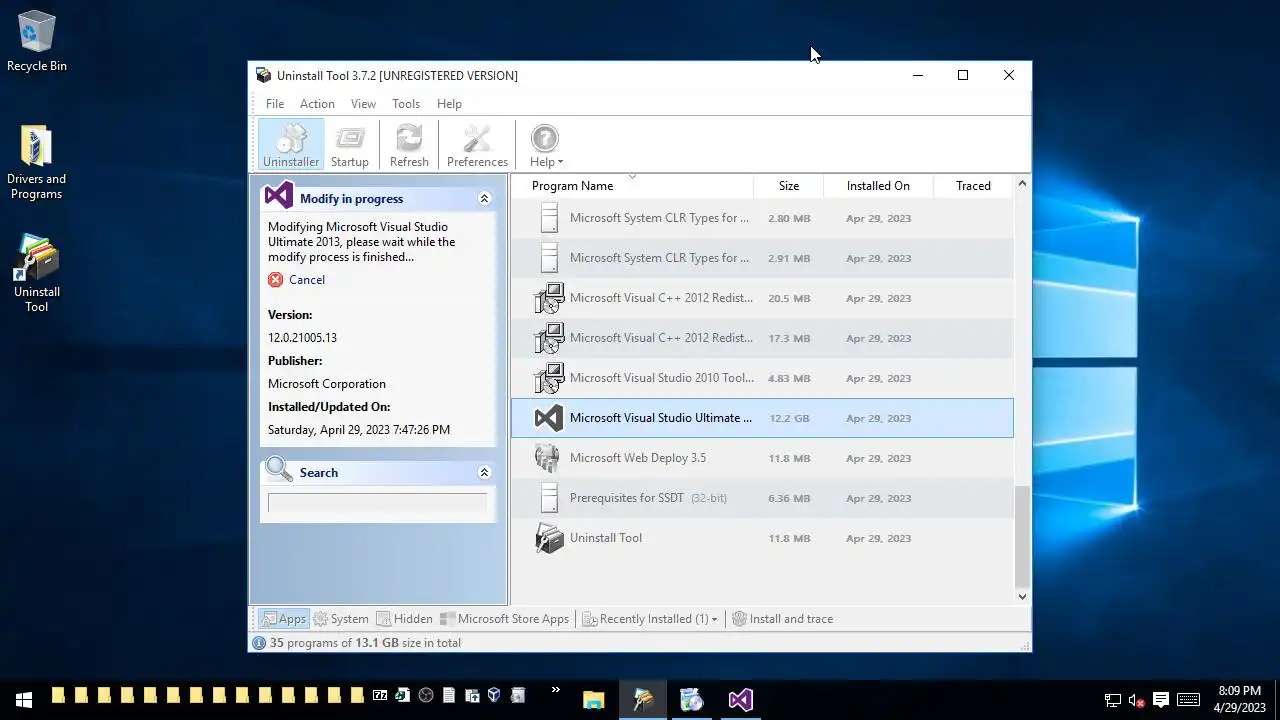Viewport: 1280px width, 720px height.
Task: Show Microsoft Store Apps tab
Action: pyautogui.click(x=505, y=619)
